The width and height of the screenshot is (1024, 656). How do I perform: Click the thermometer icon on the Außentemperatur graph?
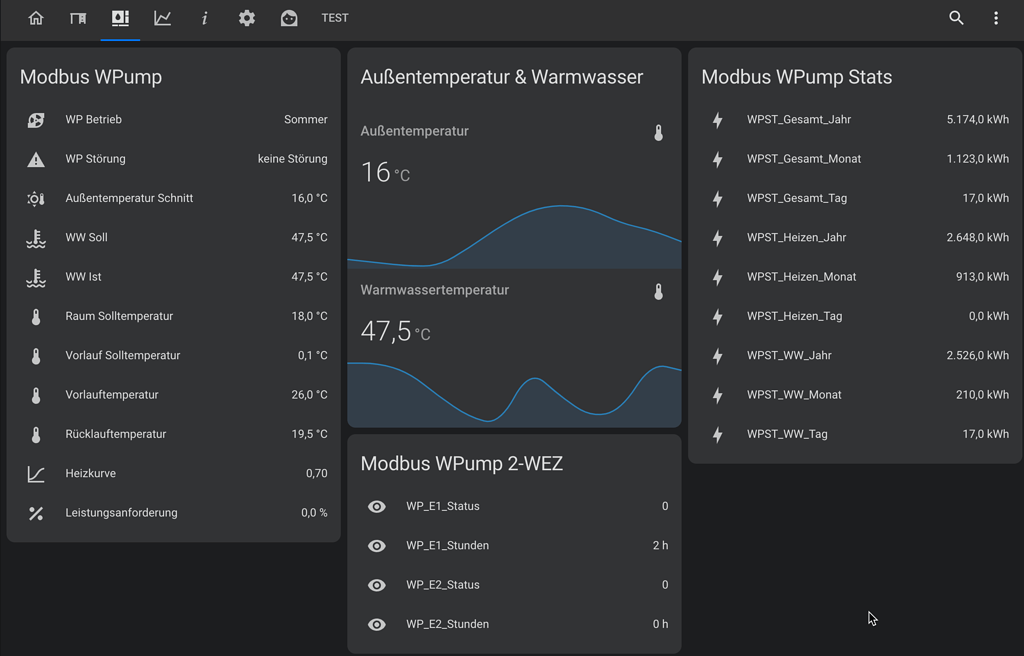[659, 131]
